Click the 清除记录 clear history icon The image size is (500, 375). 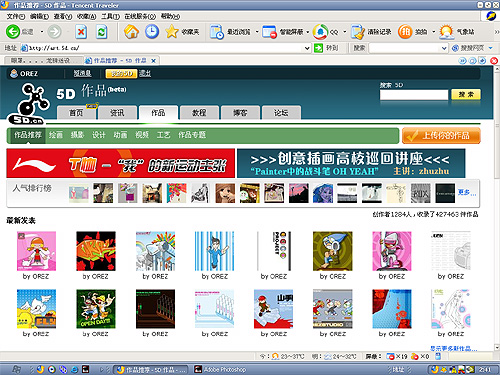[358, 32]
